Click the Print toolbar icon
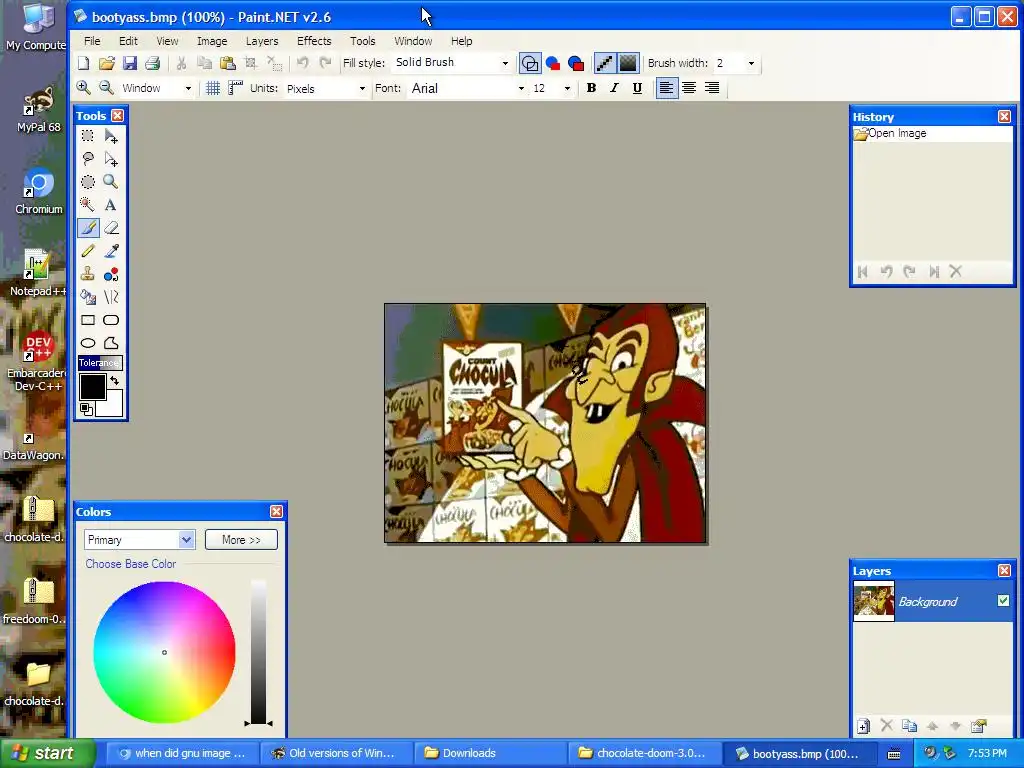This screenshot has width=1024, height=768. pos(152,63)
